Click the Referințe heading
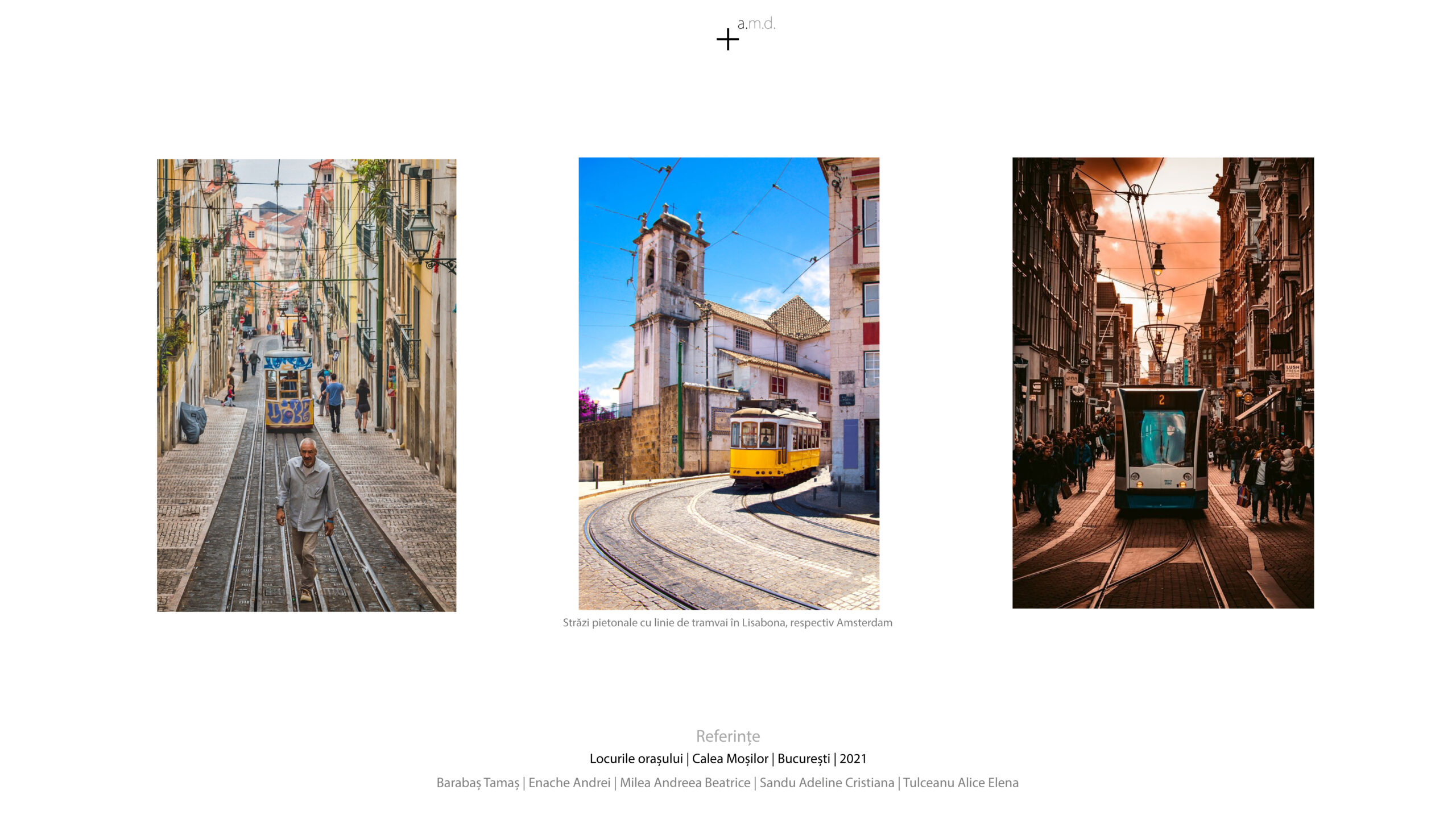This screenshot has width=1456, height=819. [x=727, y=736]
